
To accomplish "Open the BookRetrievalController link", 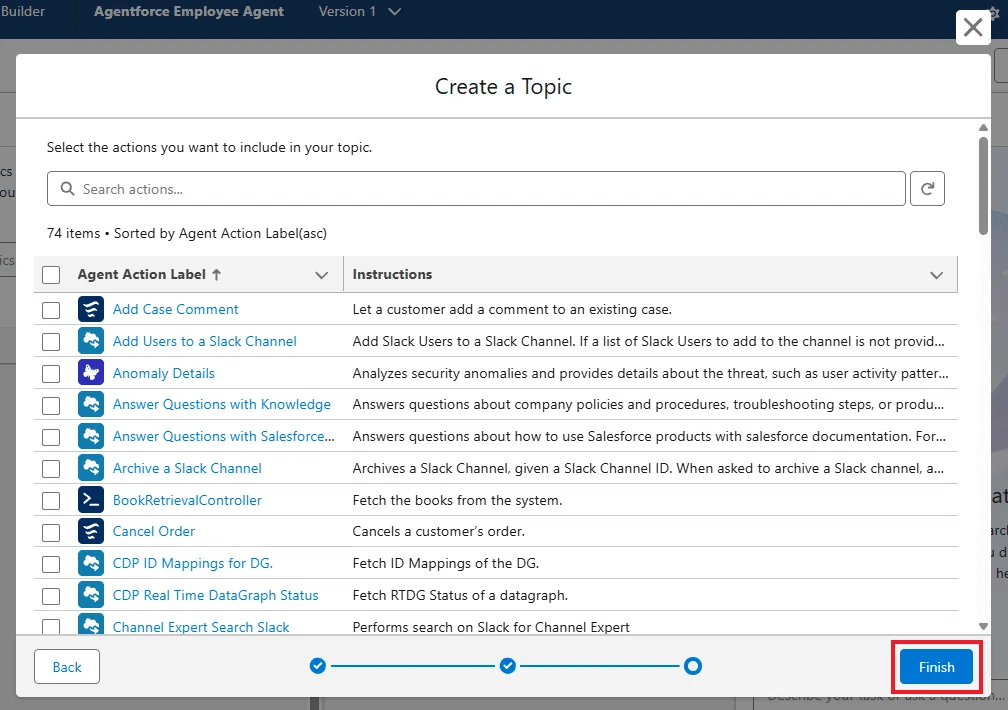I will pos(187,500).
